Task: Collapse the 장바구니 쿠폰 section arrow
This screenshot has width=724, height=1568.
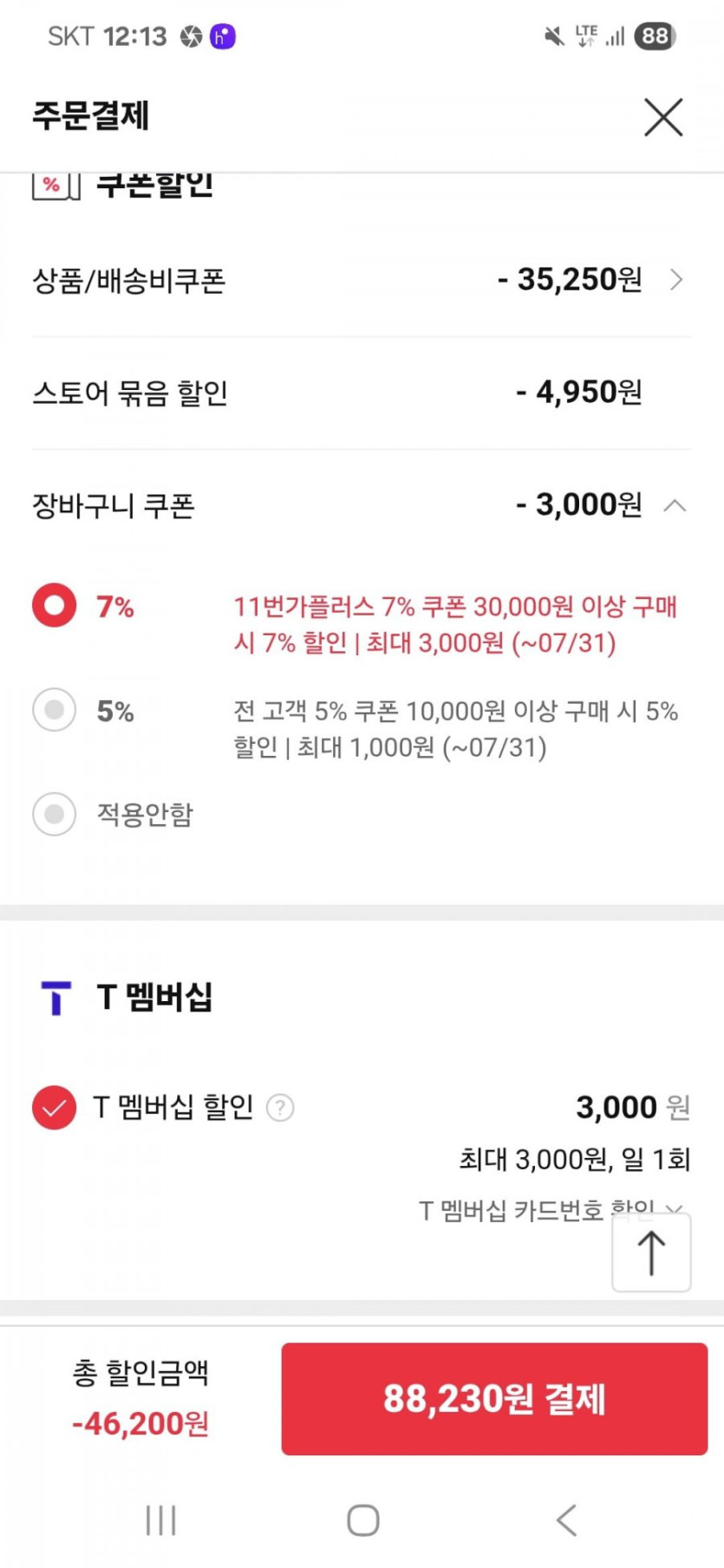Action: (x=675, y=505)
